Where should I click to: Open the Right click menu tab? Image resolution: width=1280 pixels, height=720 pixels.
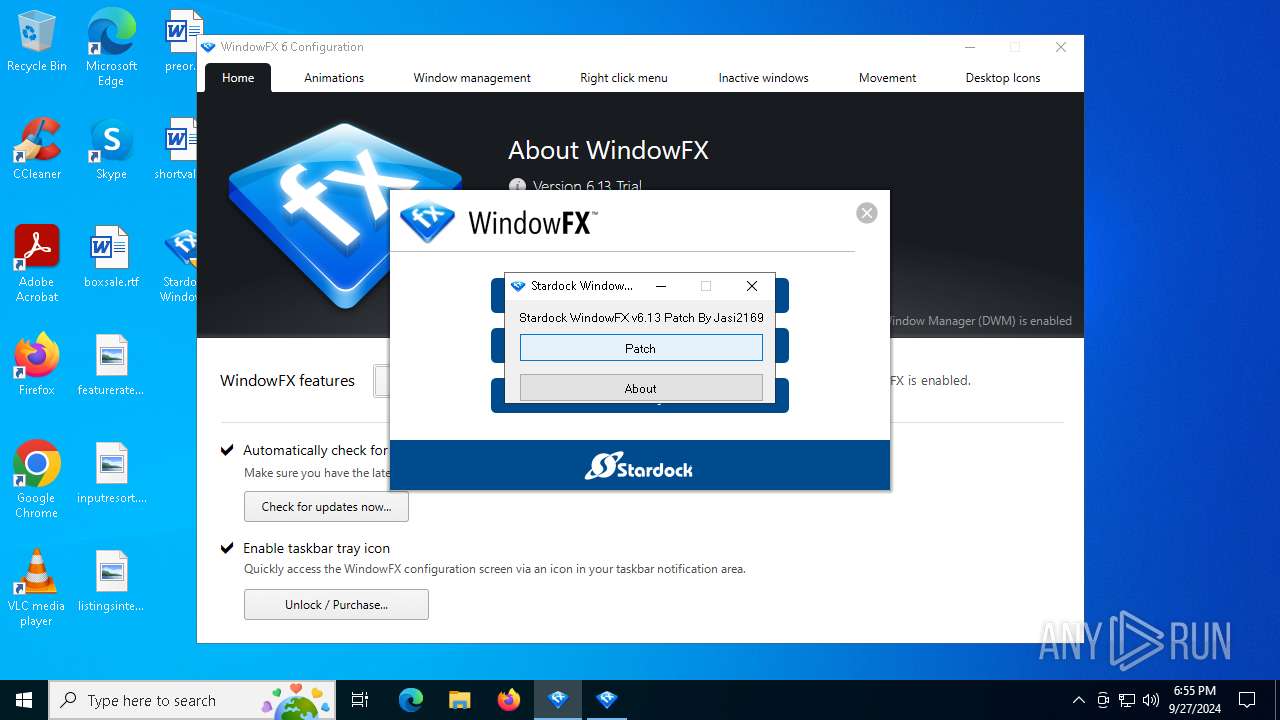pos(624,77)
